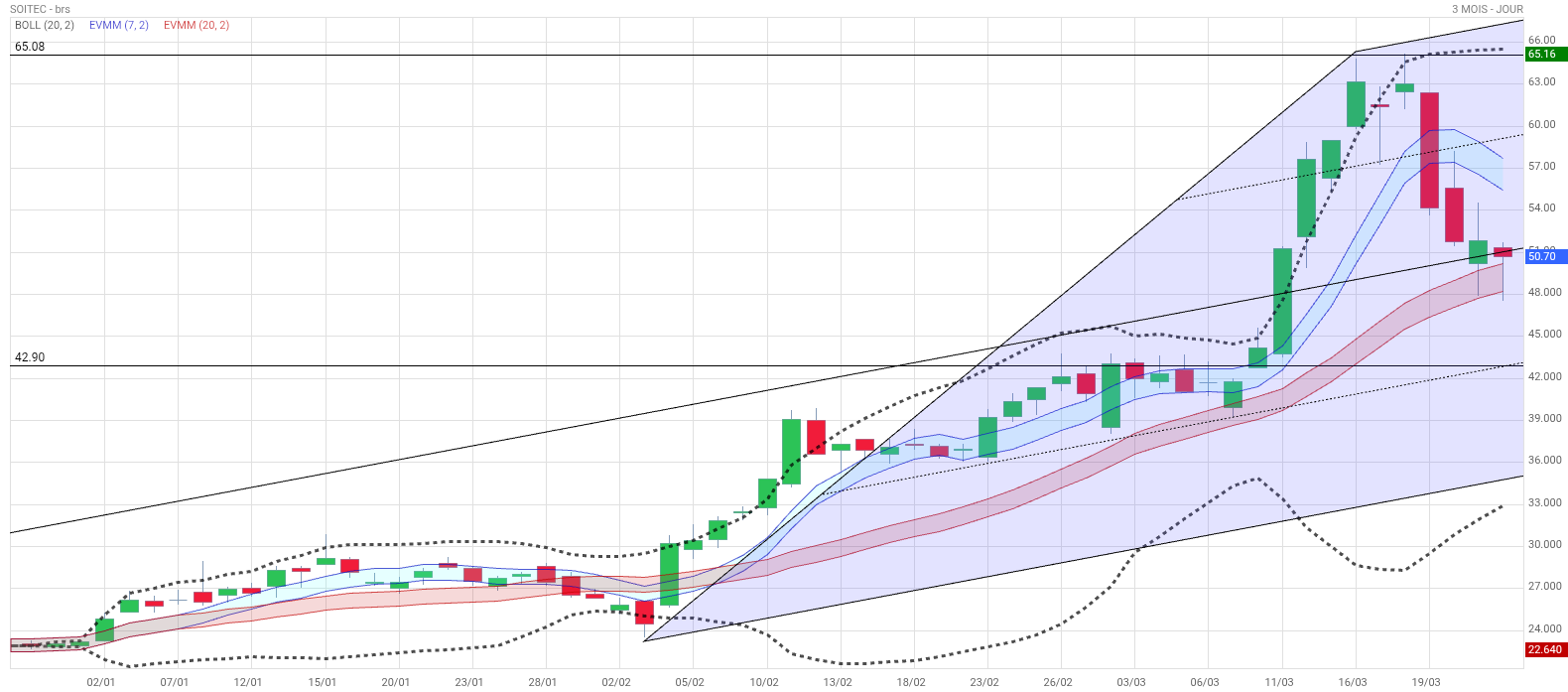This screenshot has width=1568, height=692.
Task: Click the 23/01 date on time axis
Action: pos(469,683)
